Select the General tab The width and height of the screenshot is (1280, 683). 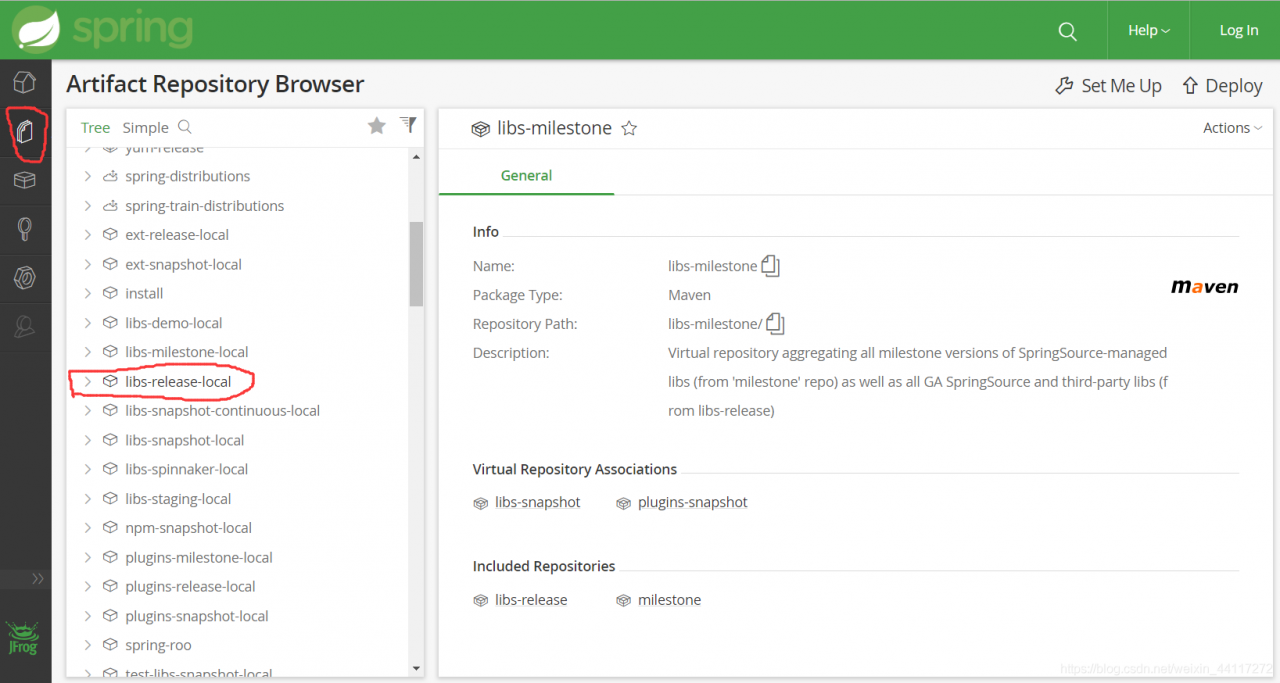click(526, 175)
